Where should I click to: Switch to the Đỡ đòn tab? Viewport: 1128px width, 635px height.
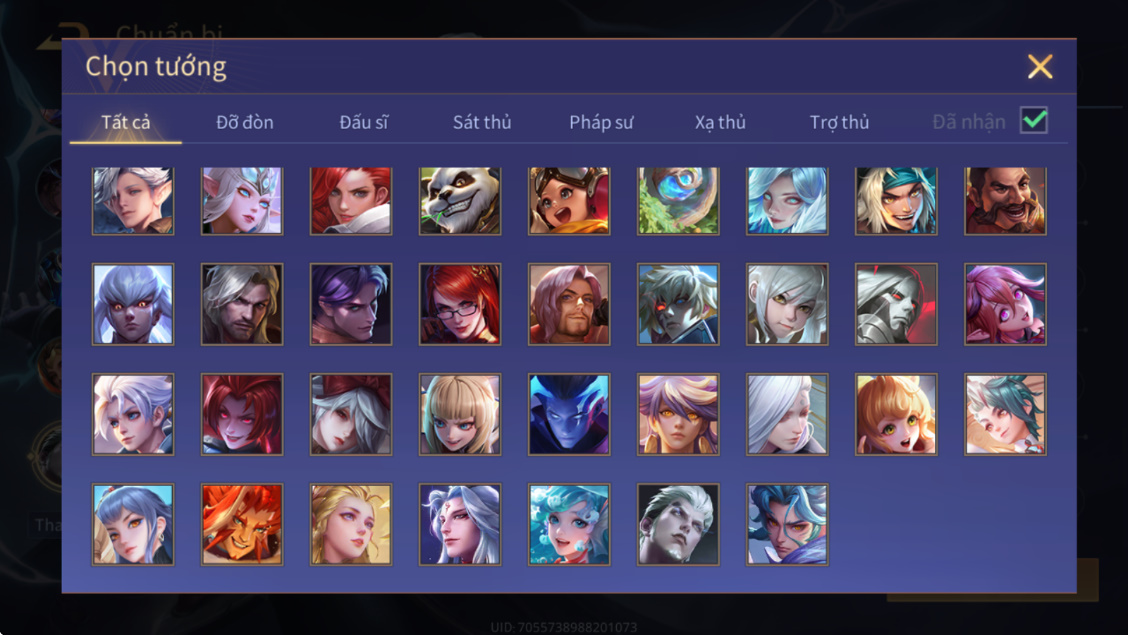coord(245,122)
